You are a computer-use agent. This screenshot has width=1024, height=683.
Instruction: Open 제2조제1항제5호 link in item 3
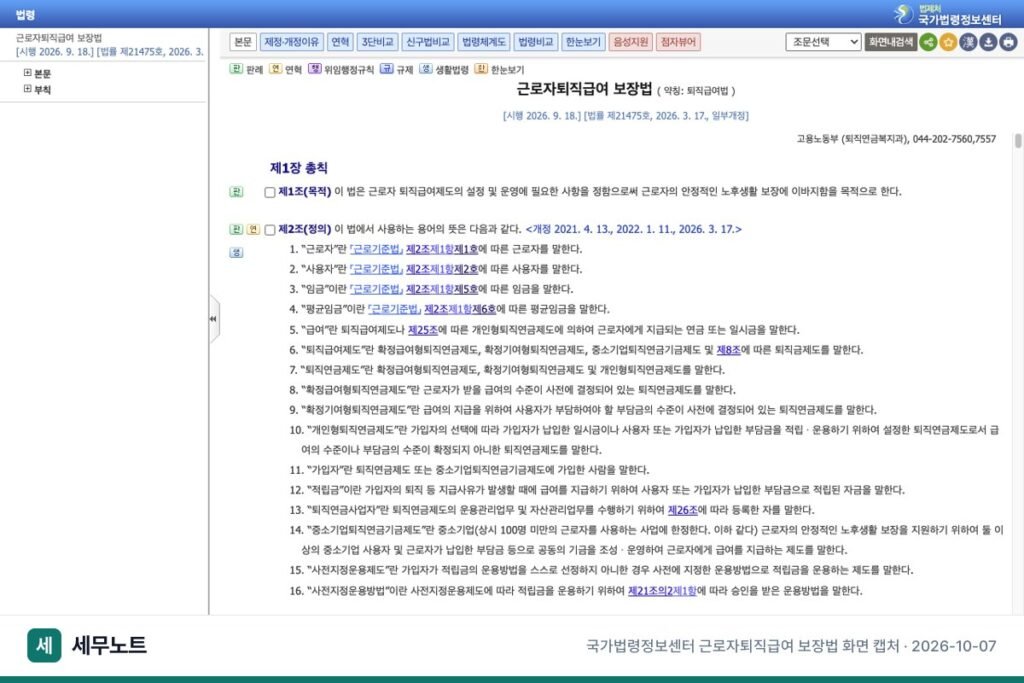[442, 289]
